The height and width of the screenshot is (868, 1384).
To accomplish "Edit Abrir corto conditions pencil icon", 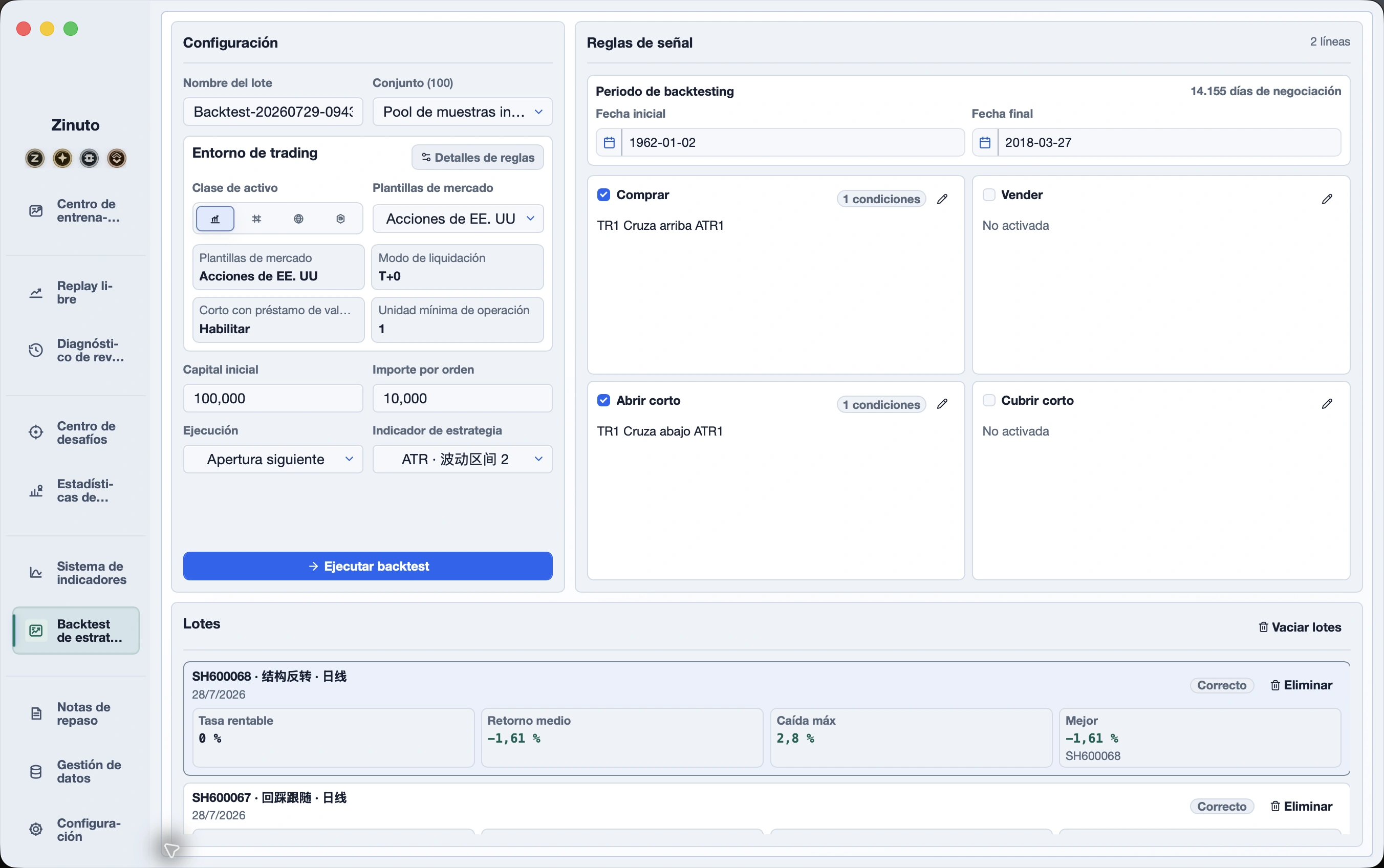I will [942, 404].
